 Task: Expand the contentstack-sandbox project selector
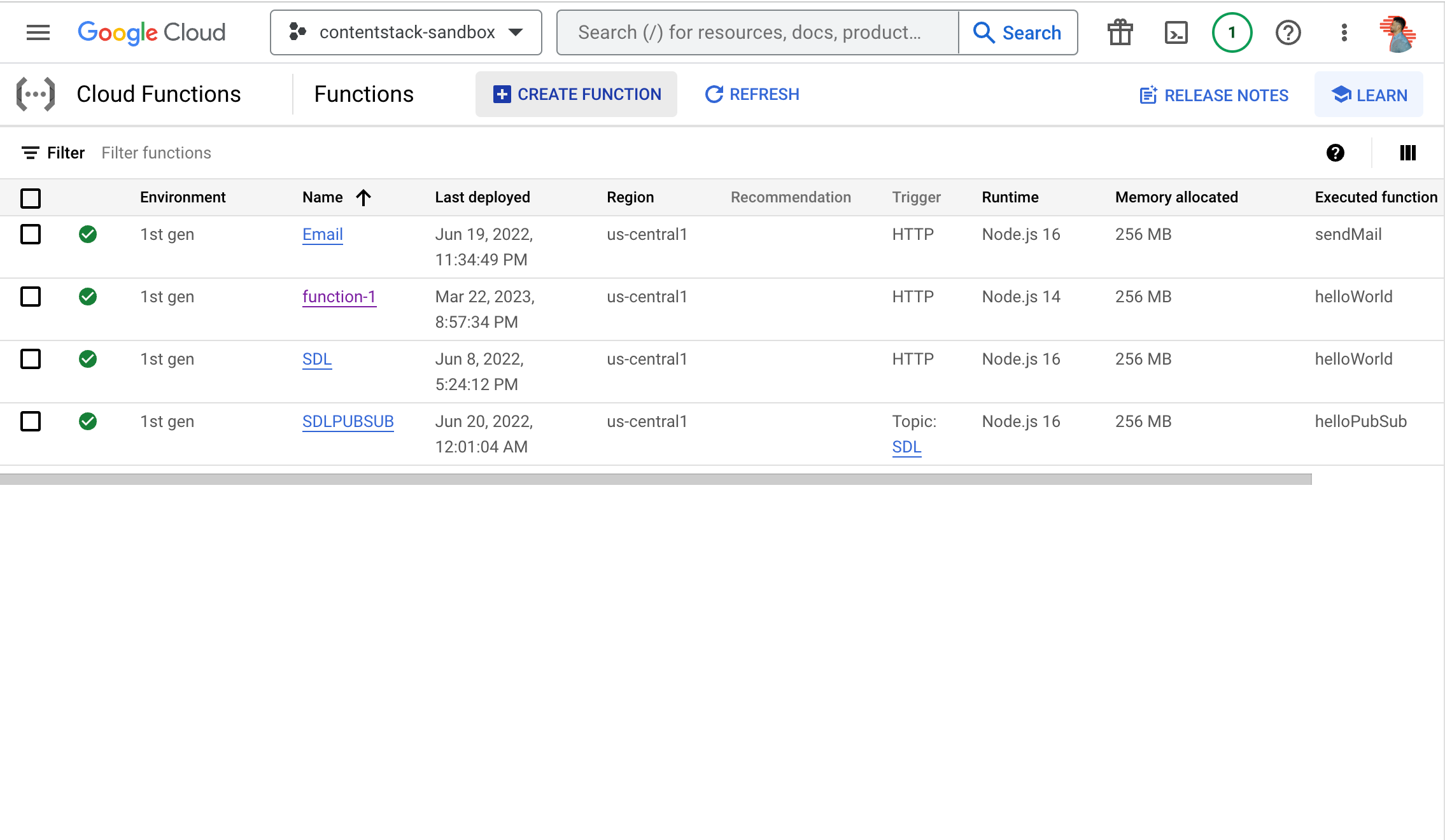[x=405, y=32]
